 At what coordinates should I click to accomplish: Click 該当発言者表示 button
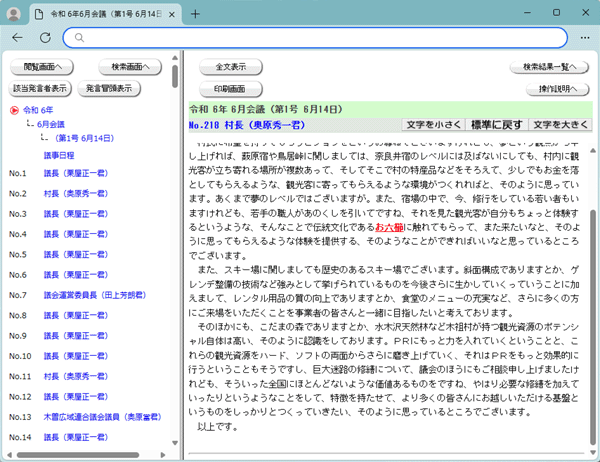coord(40,88)
